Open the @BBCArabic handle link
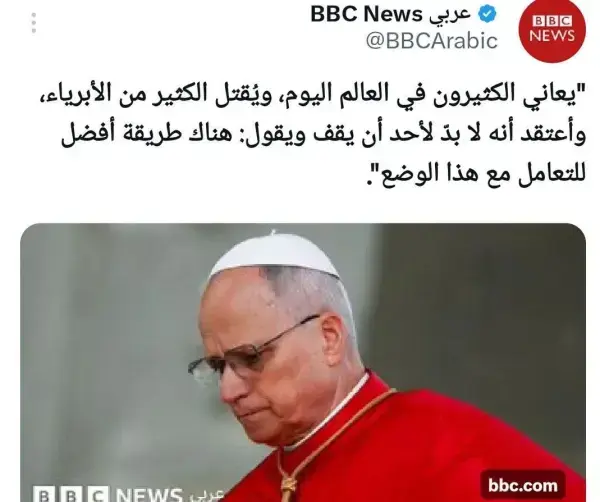 point(432,41)
